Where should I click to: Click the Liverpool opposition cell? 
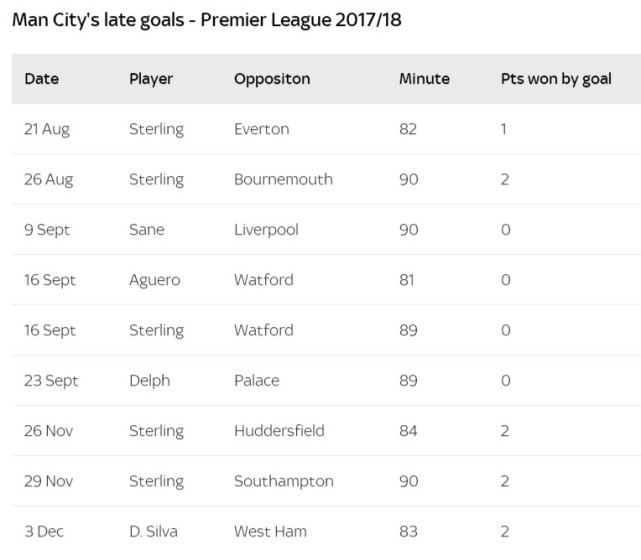tap(266, 229)
